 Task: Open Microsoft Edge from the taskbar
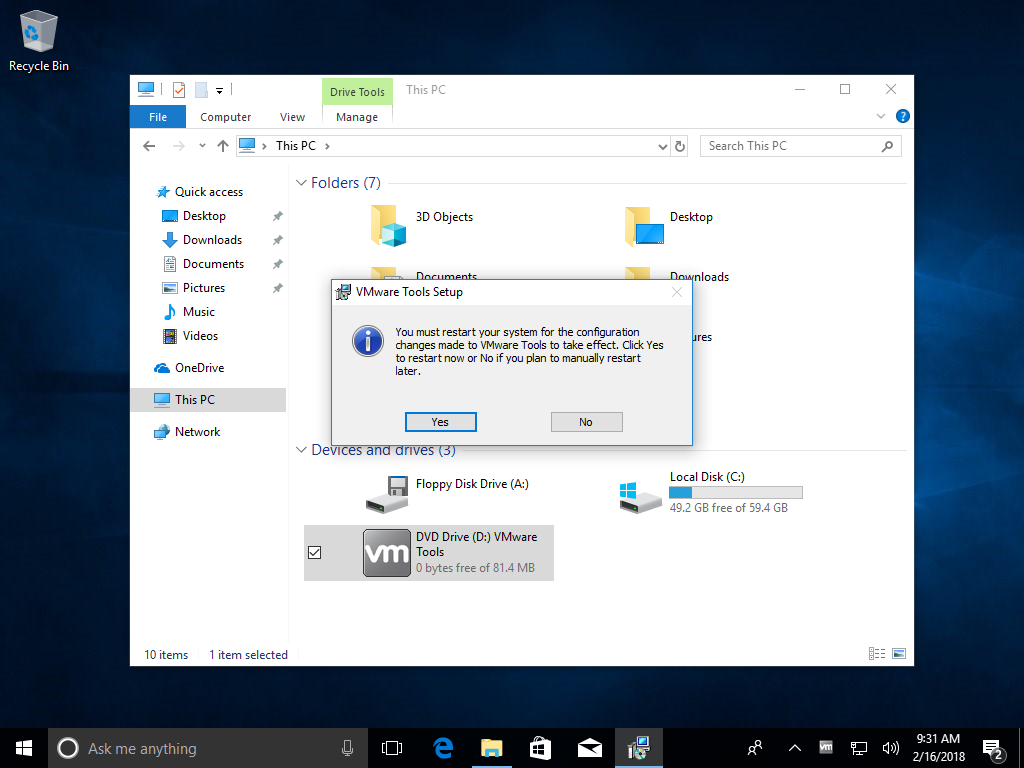(443, 748)
